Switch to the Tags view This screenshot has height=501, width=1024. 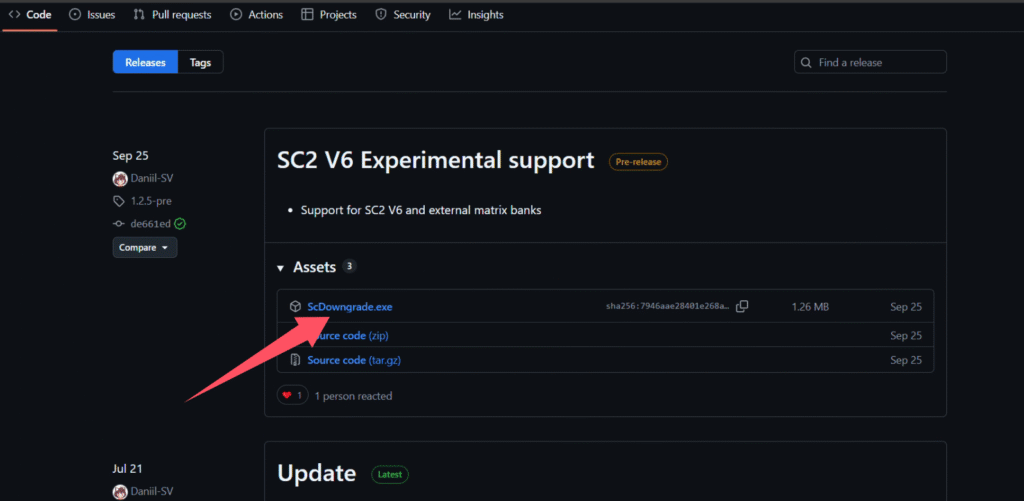[x=200, y=63]
